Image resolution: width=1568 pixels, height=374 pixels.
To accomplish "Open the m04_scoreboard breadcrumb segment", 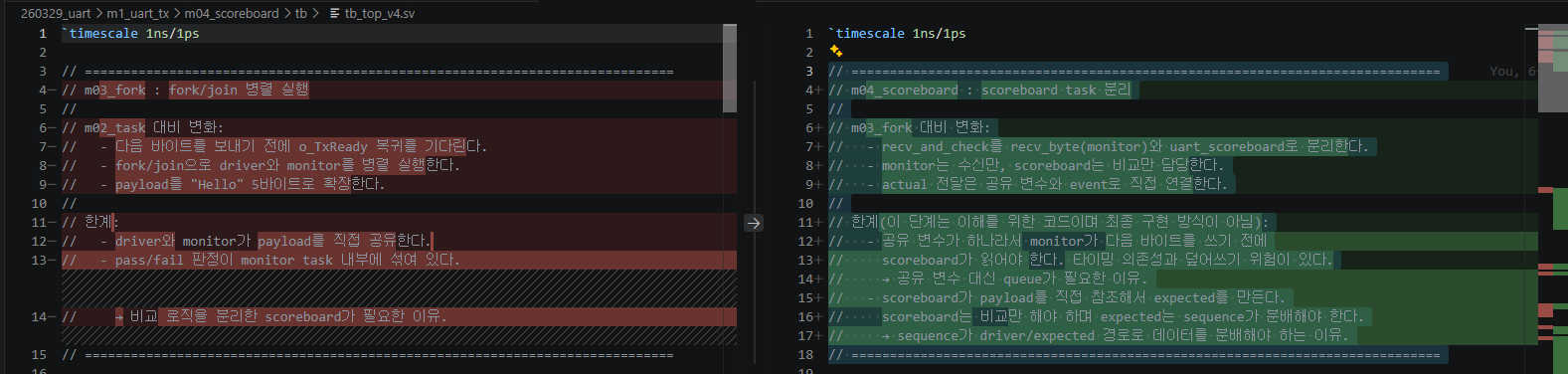I will pyautogui.click(x=231, y=13).
